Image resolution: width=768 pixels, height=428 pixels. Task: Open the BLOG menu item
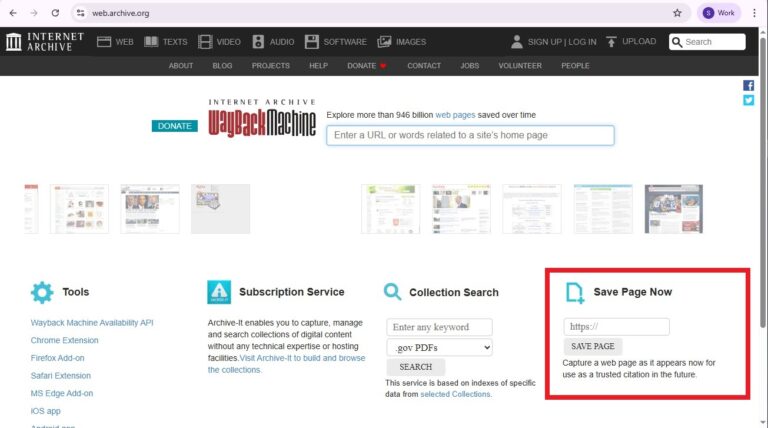click(x=222, y=66)
